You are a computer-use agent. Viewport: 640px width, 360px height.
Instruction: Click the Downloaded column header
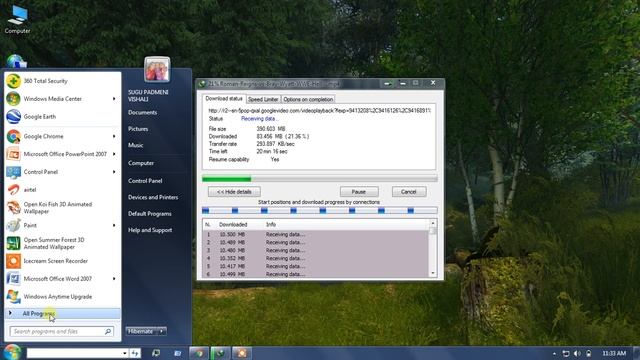tap(233, 224)
